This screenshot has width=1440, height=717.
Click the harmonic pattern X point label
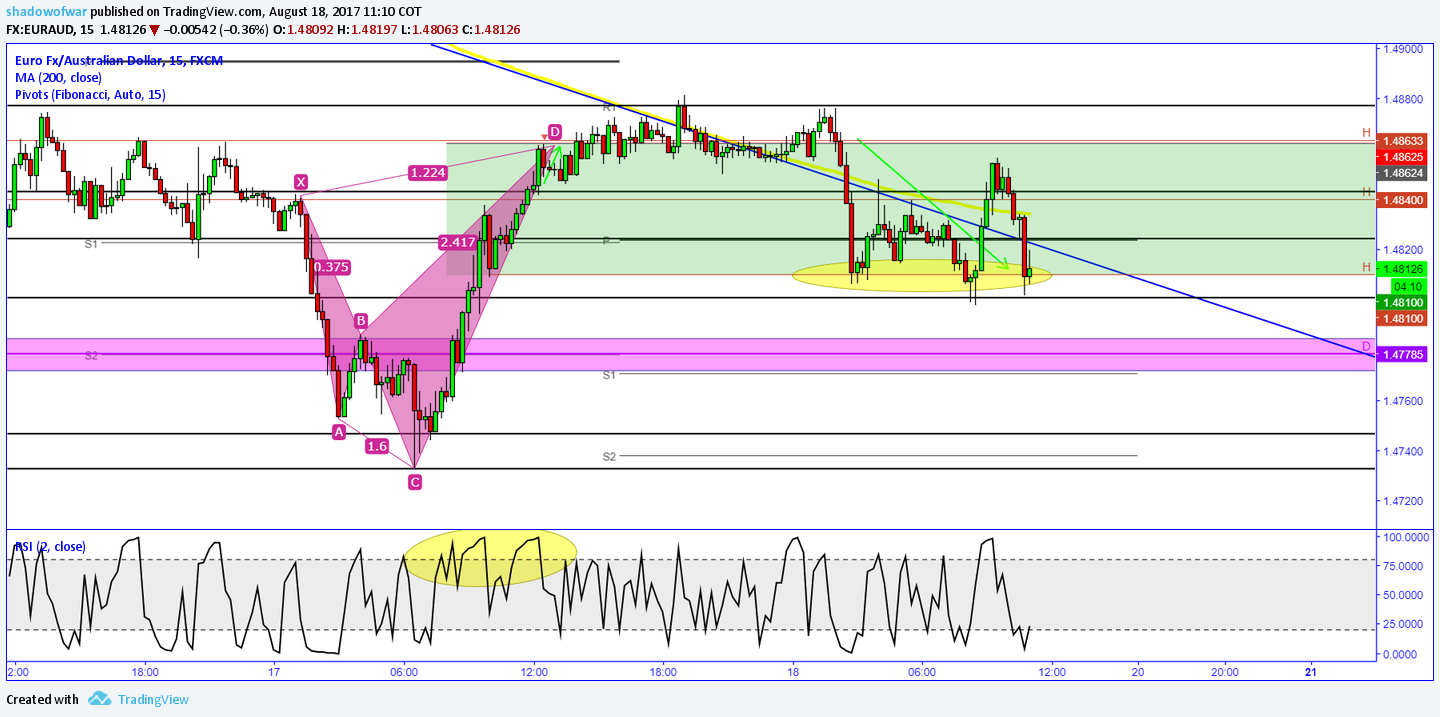(300, 181)
